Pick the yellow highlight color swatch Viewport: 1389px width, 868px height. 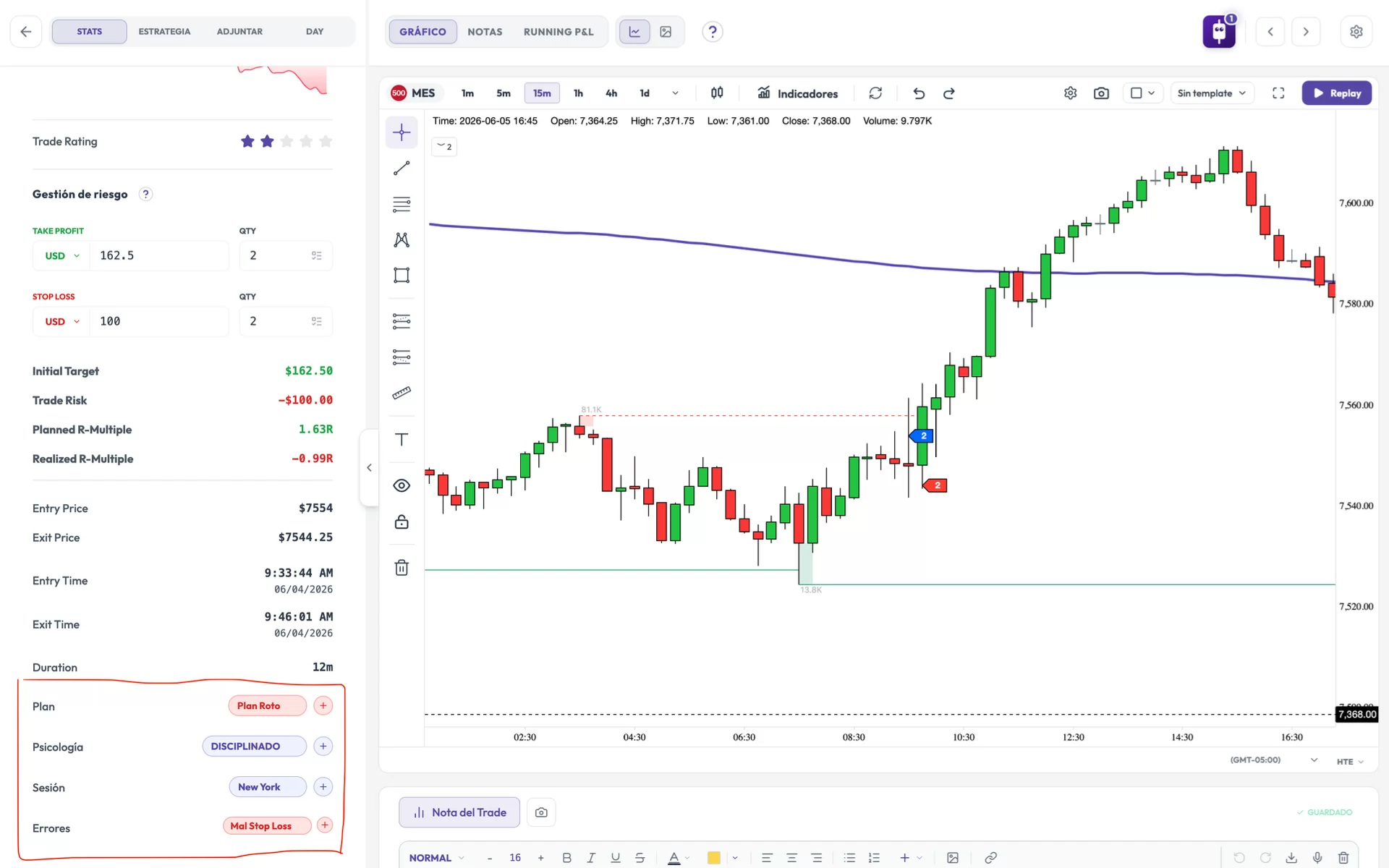(x=713, y=858)
